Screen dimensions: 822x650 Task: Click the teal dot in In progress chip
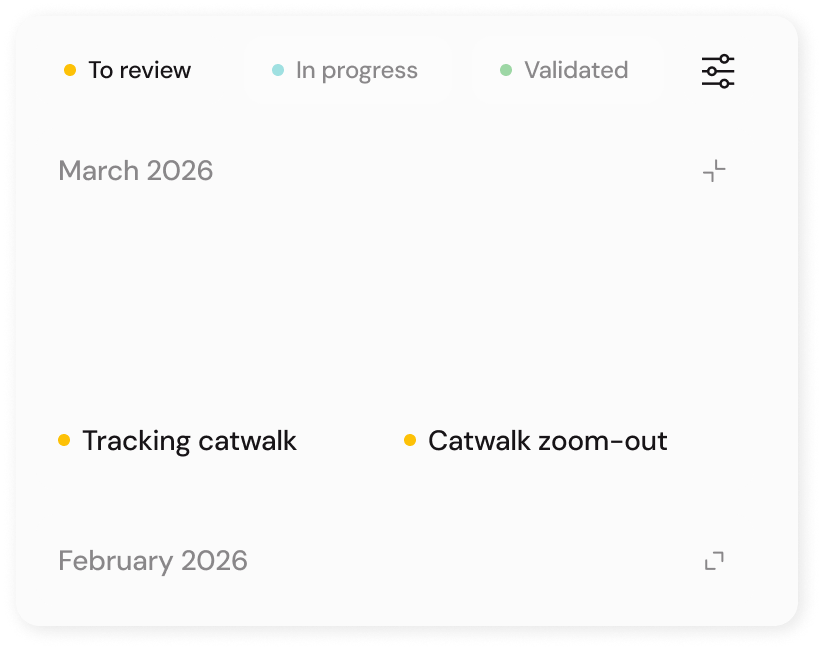tap(278, 71)
